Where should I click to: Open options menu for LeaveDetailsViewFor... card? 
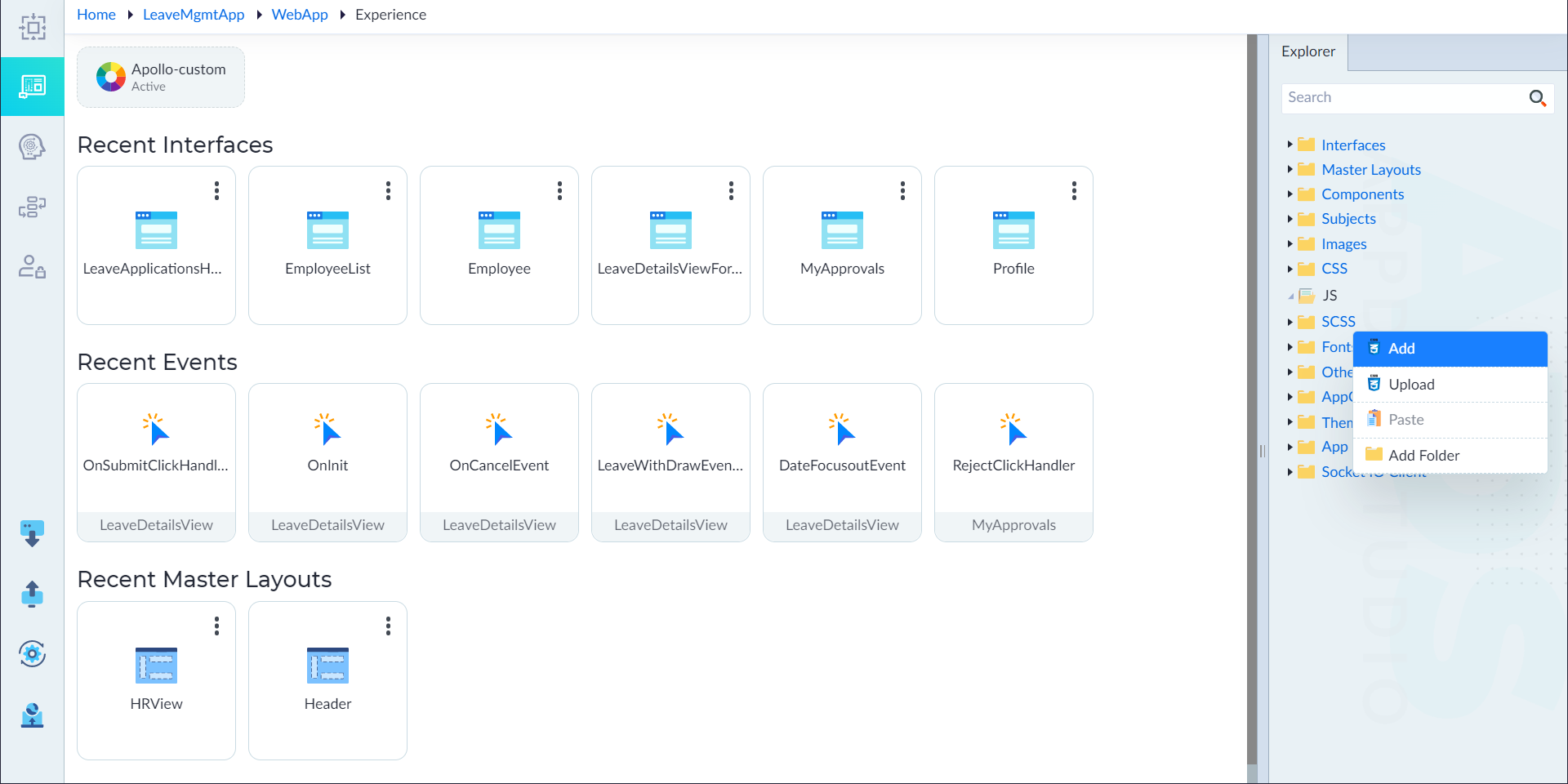click(731, 190)
